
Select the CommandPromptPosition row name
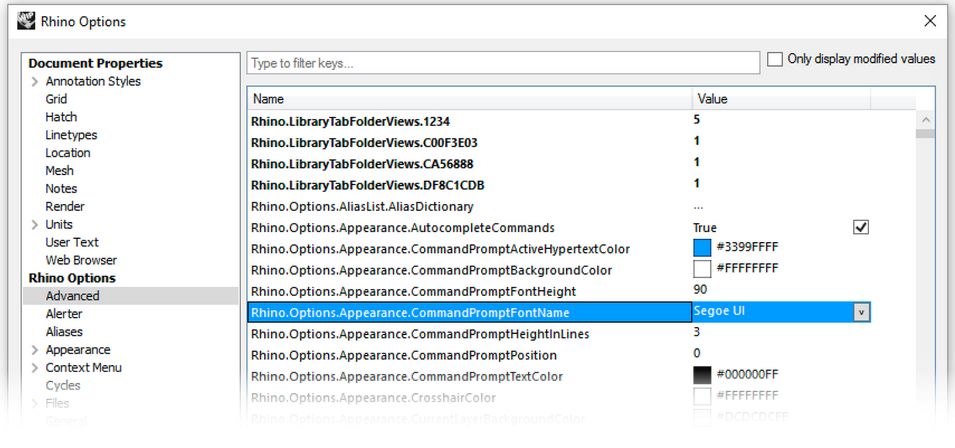tap(404, 355)
